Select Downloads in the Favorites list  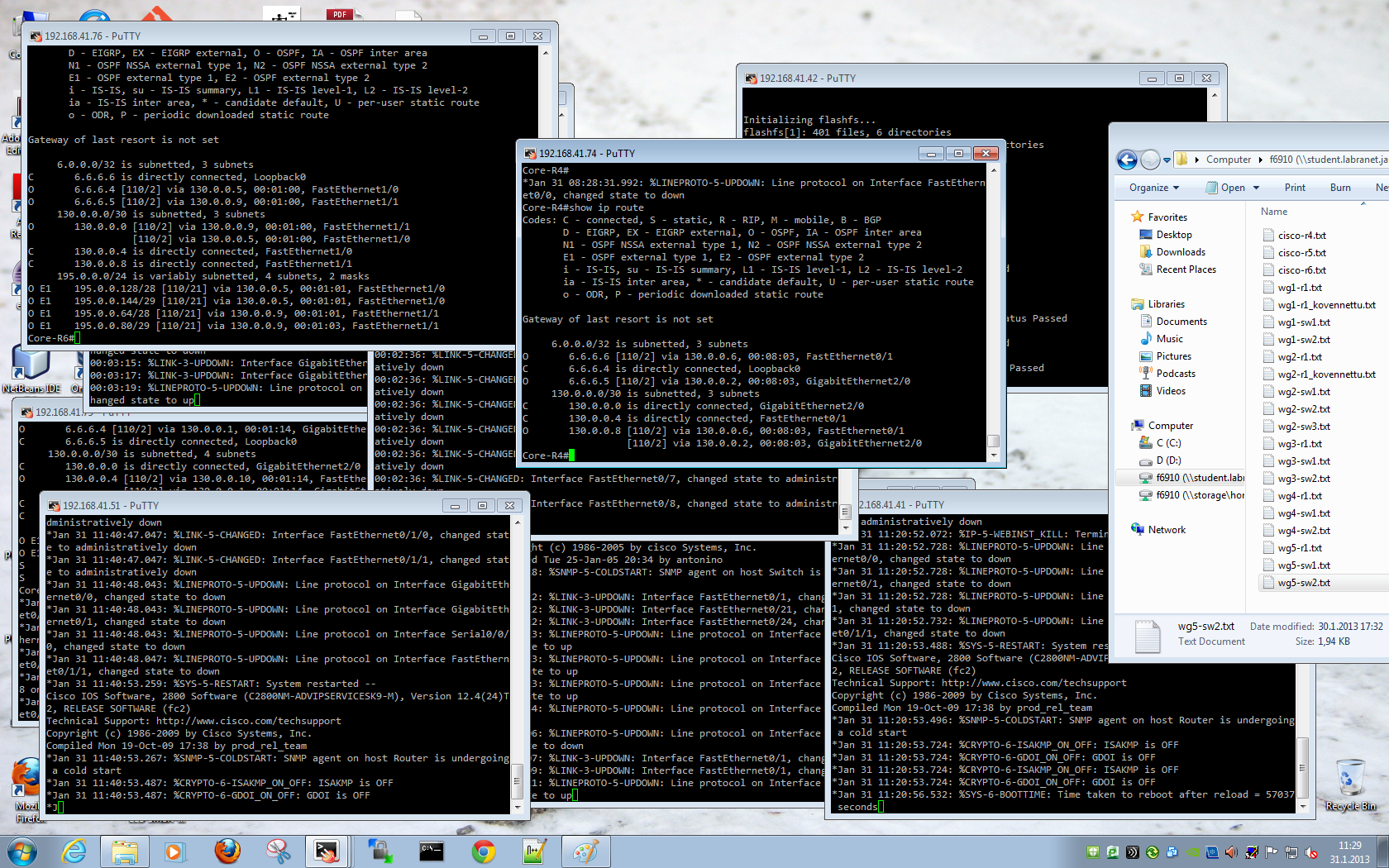[1181, 252]
